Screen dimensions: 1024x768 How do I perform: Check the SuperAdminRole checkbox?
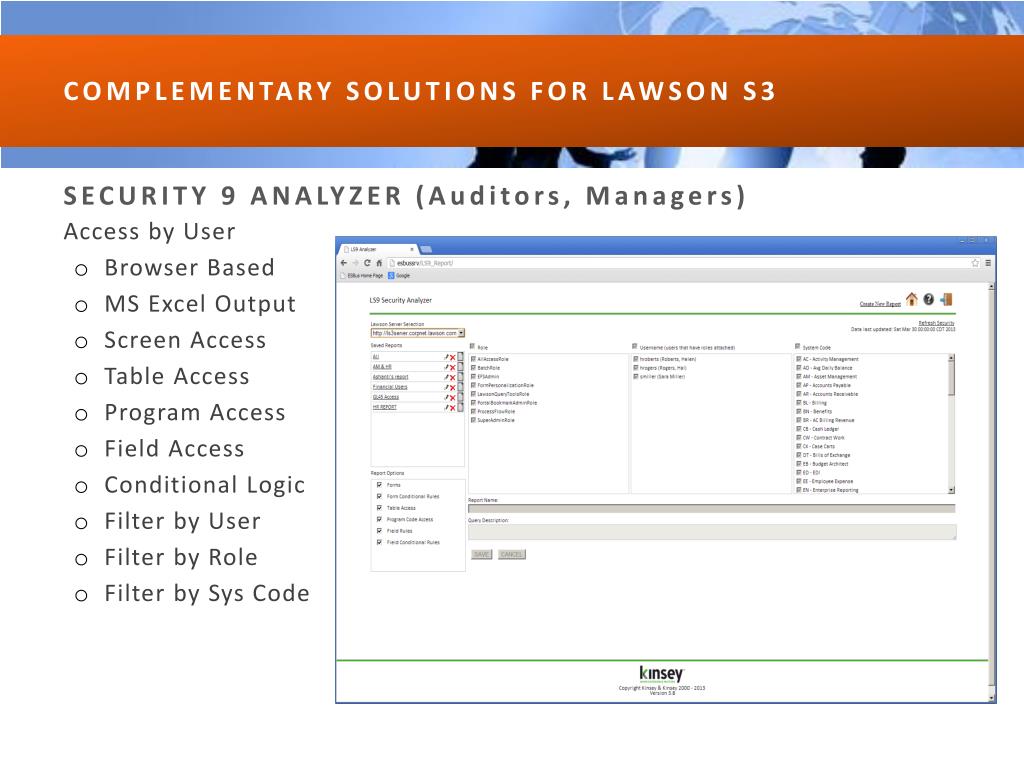tap(473, 420)
